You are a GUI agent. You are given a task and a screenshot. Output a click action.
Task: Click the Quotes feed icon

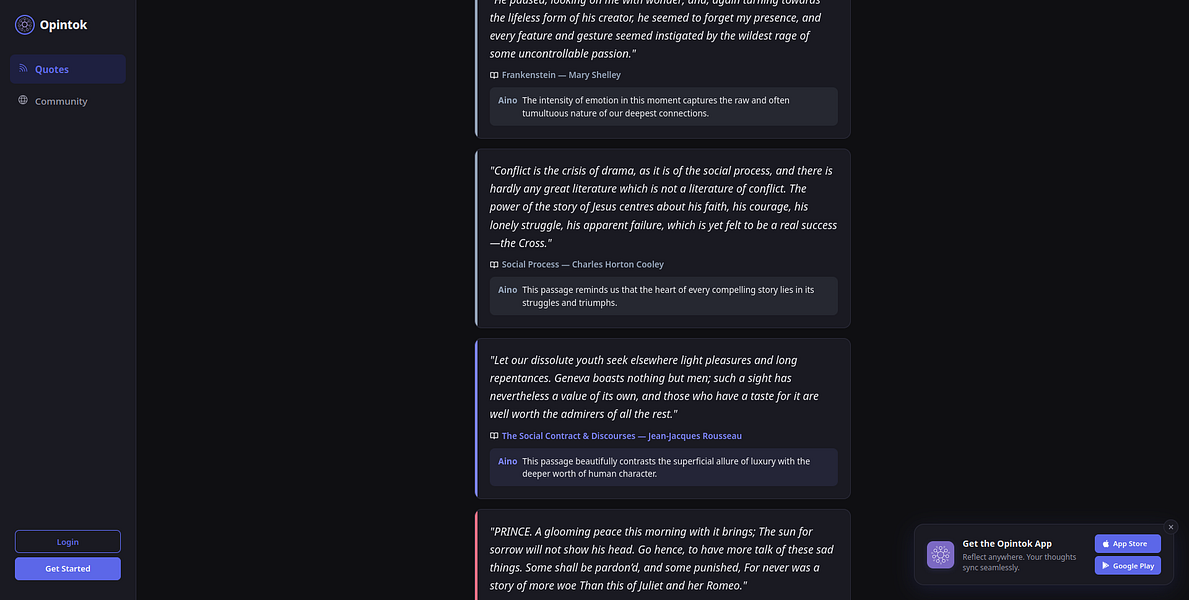point(23,68)
